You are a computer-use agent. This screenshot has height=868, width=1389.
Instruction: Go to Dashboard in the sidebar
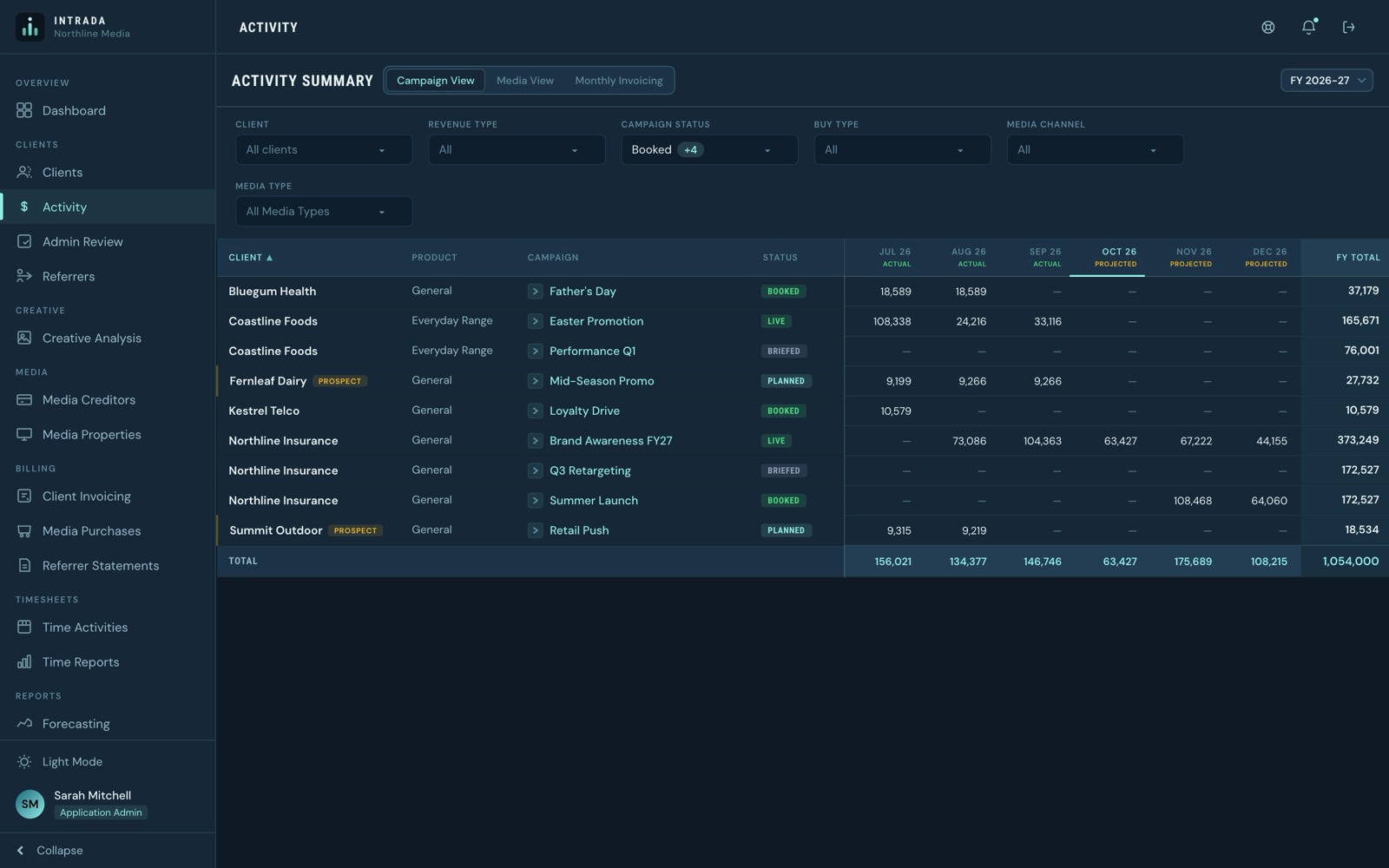(x=108, y=110)
